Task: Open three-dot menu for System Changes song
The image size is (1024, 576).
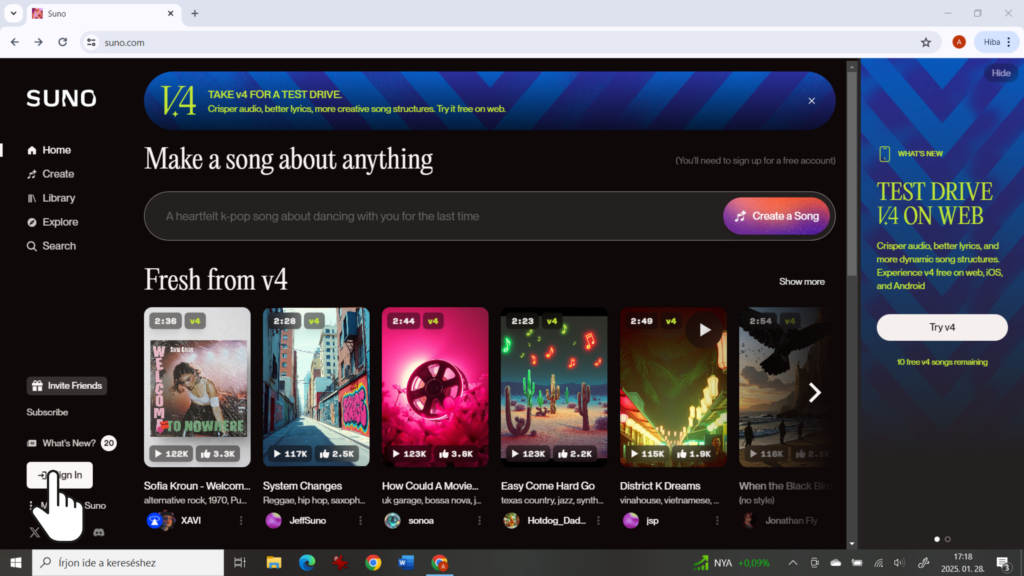Action: (x=360, y=520)
